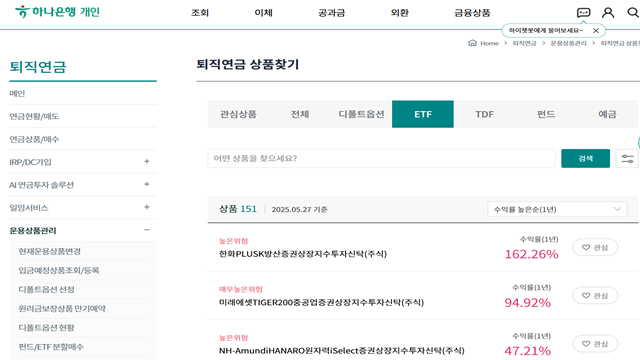Screen dimensions: 640x360
Task: Click the 검색 search button
Action: [x=586, y=158]
